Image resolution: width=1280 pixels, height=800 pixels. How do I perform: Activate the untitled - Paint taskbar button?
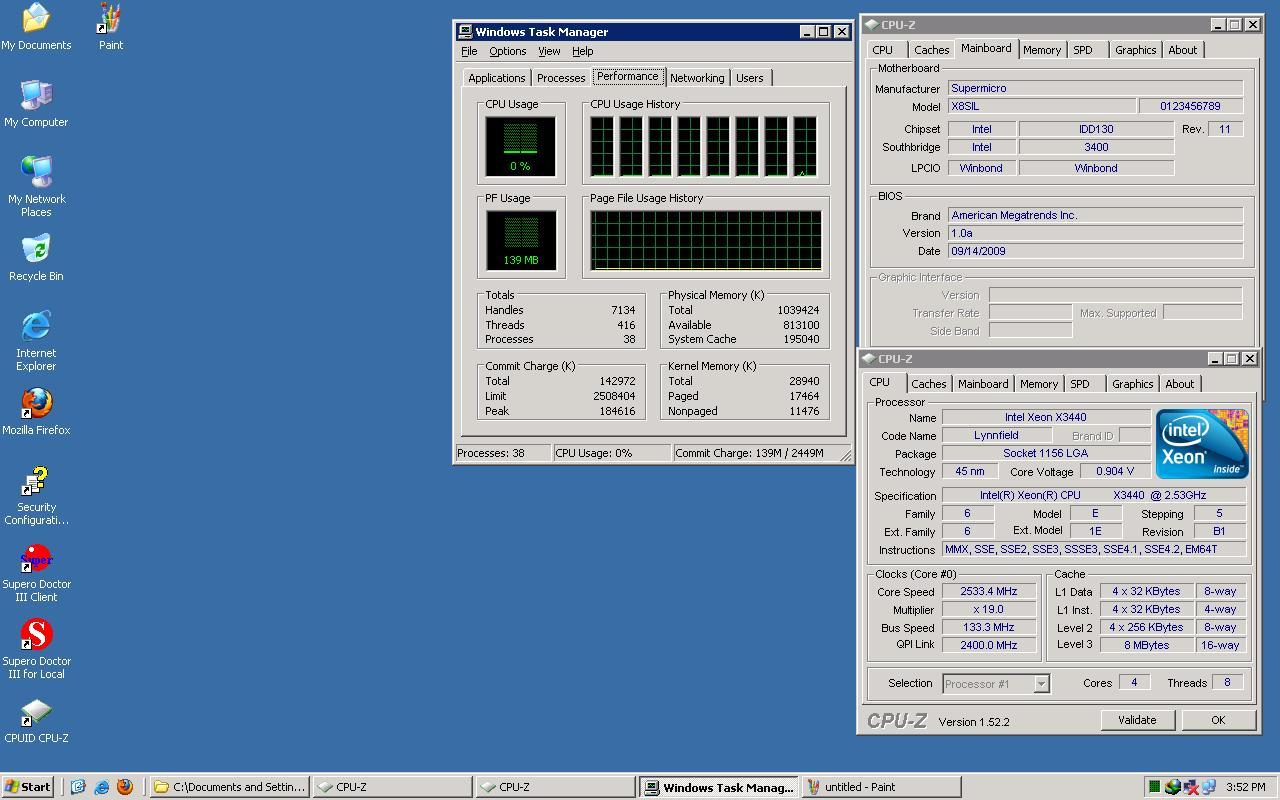click(x=883, y=787)
